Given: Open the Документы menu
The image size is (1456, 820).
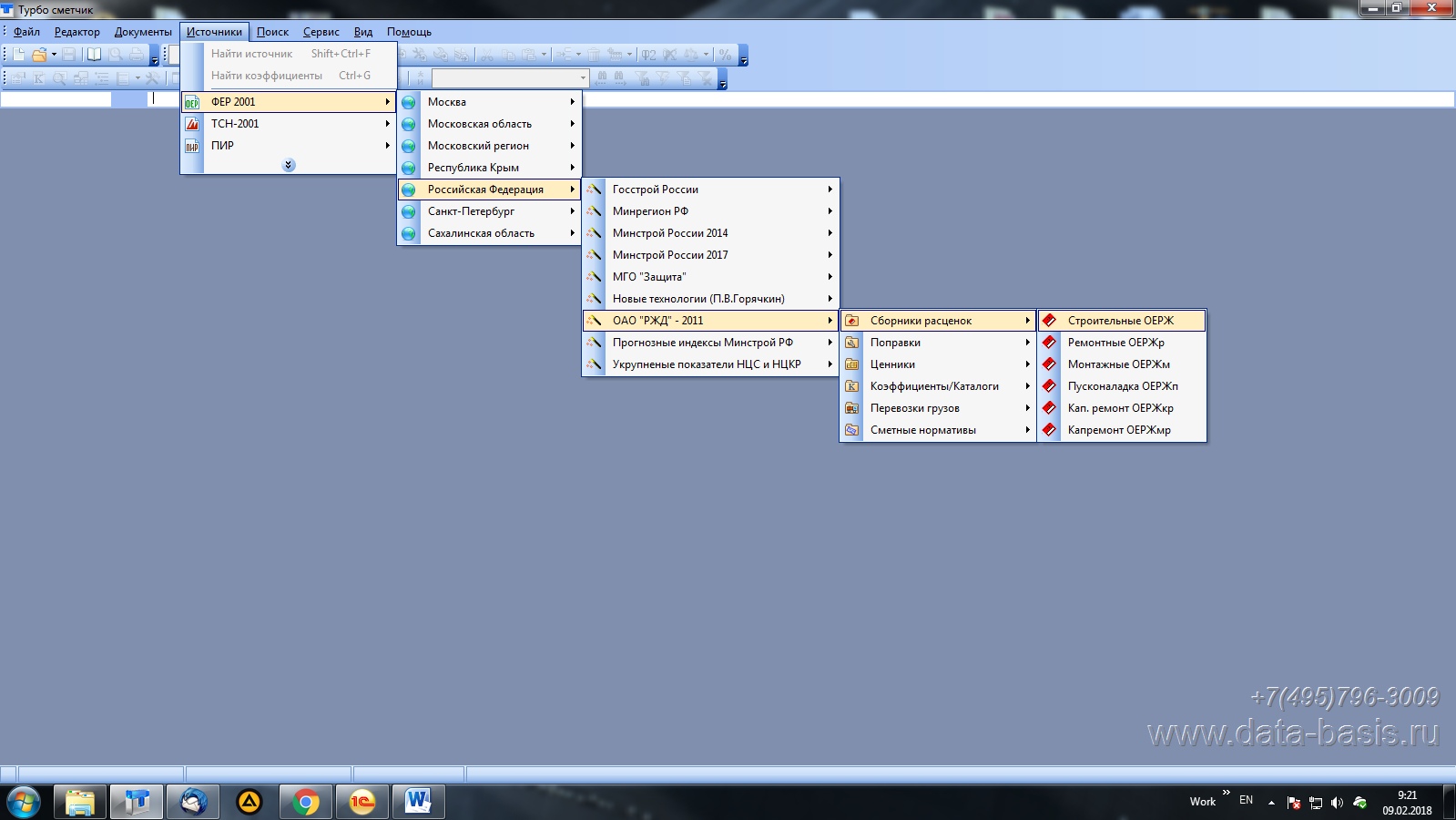Looking at the screenshot, I should [x=143, y=32].
